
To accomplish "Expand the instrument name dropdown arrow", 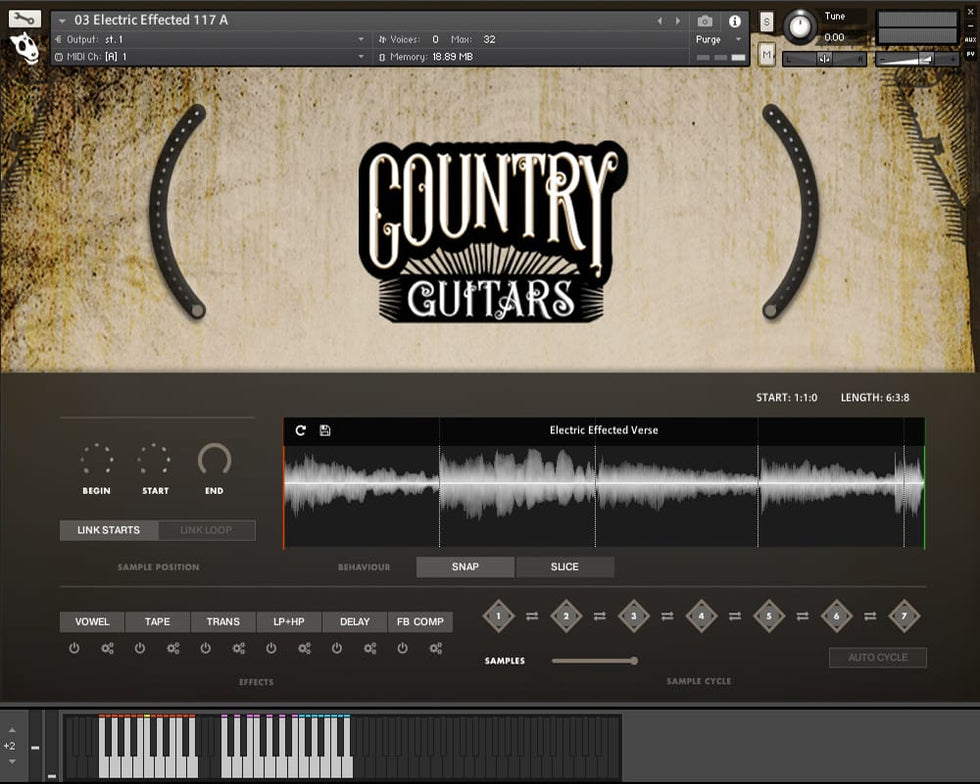I will (x=62, y=21).
